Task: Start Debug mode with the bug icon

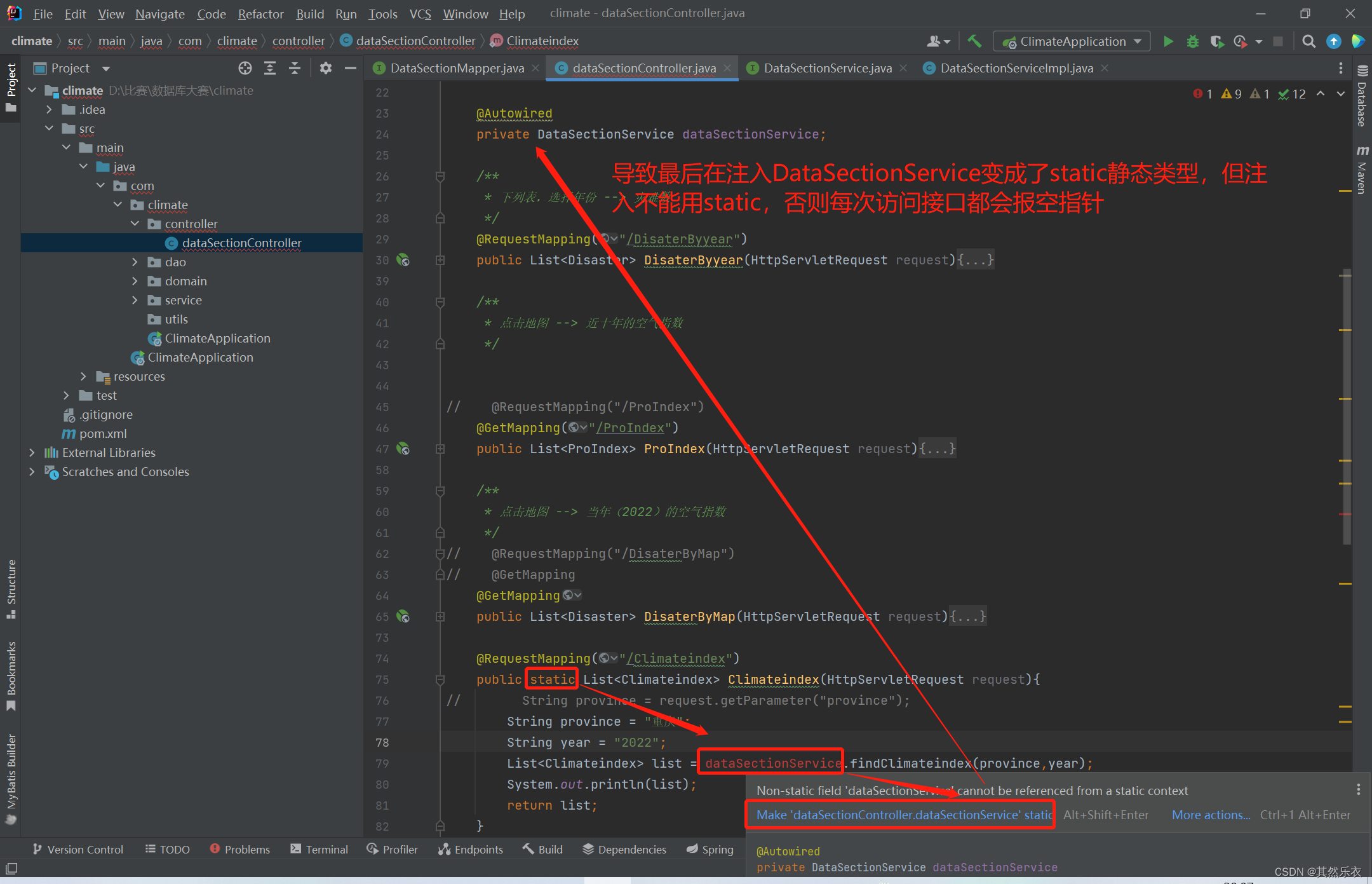Action: point(1193,41)
